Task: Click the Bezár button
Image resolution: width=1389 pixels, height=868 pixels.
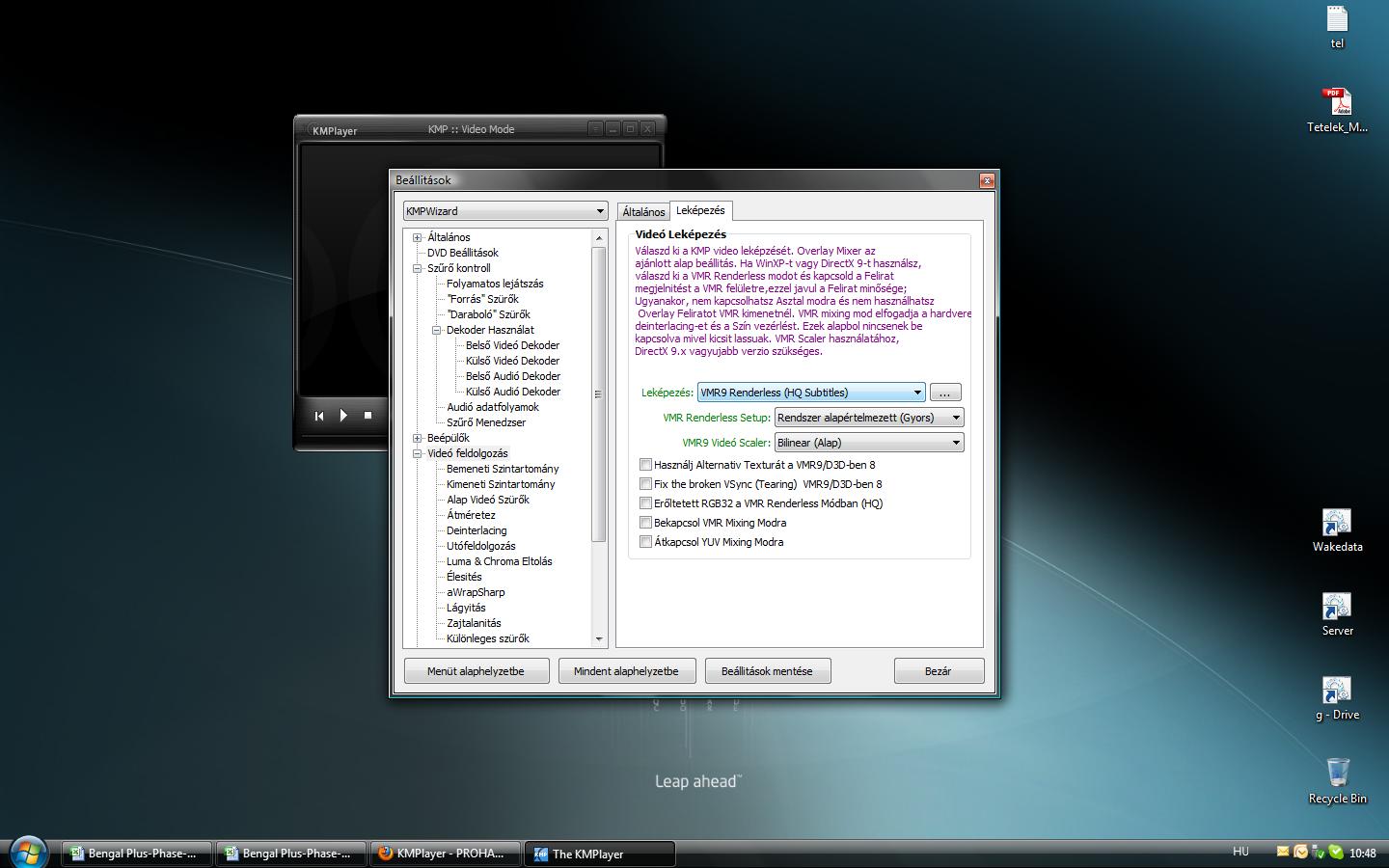Action: [x=939, y=671]
